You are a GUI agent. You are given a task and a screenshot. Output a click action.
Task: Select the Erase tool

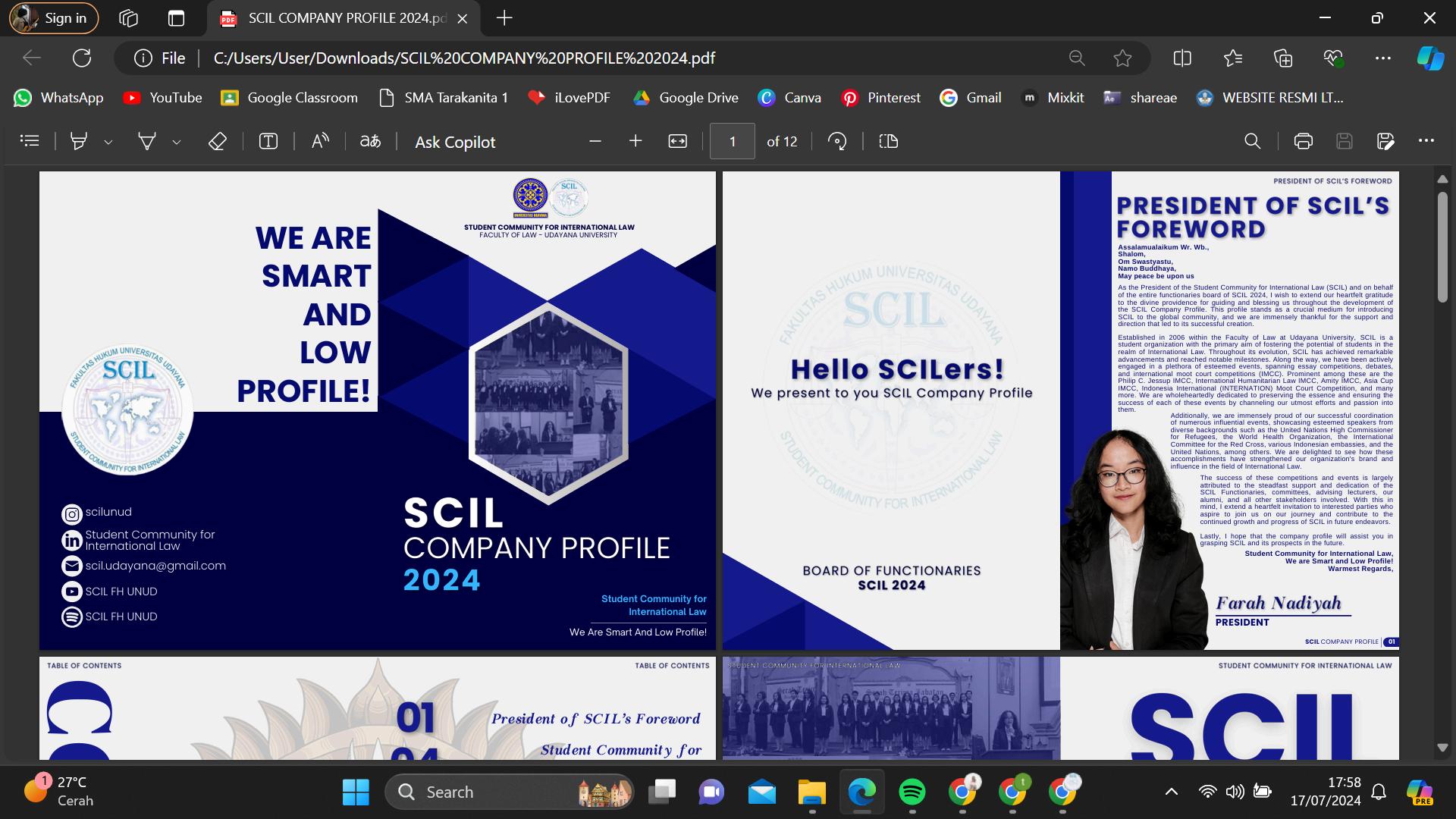(218, 141)
